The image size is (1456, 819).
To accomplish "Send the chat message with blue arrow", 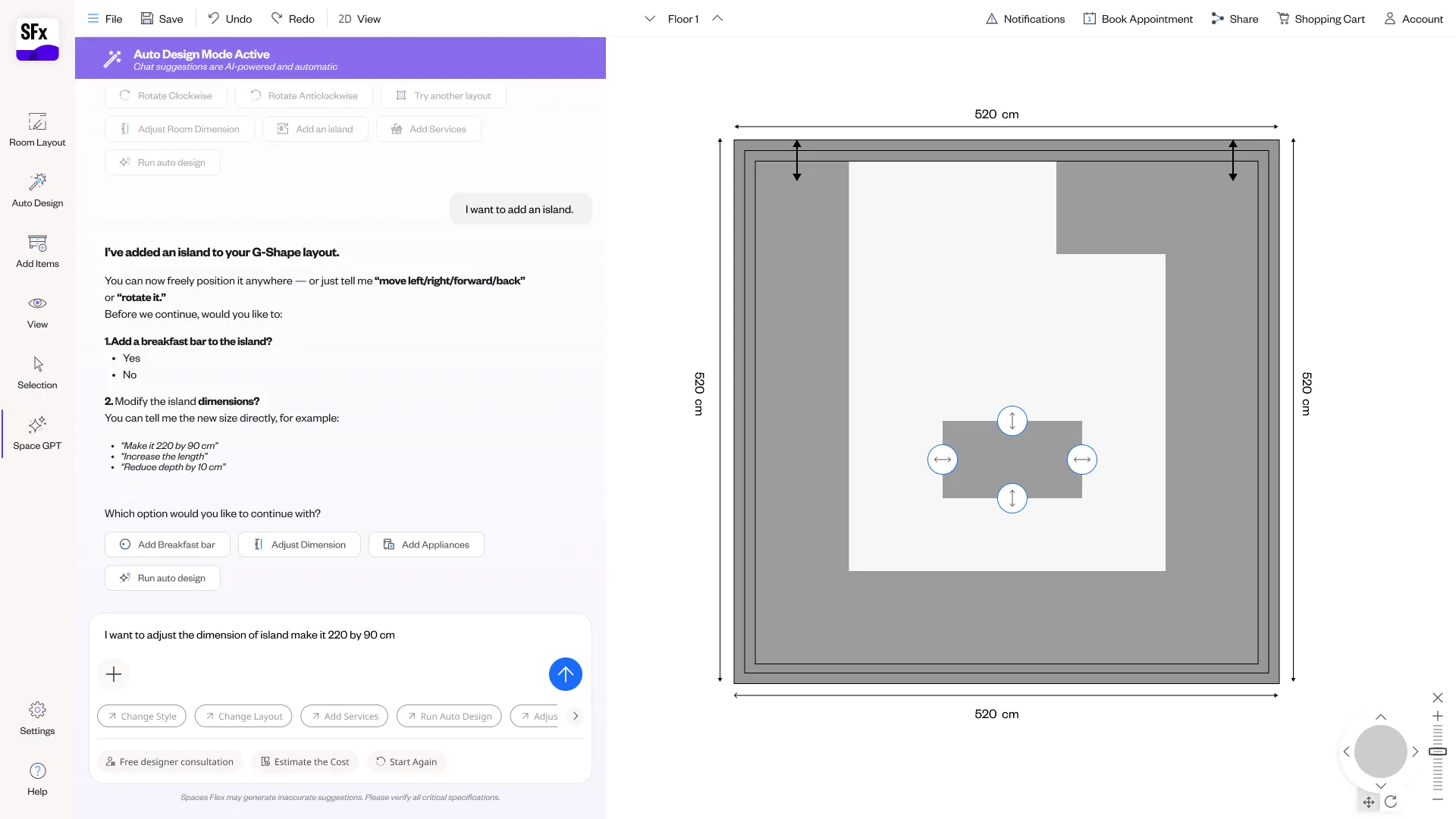I will (565, 673).
